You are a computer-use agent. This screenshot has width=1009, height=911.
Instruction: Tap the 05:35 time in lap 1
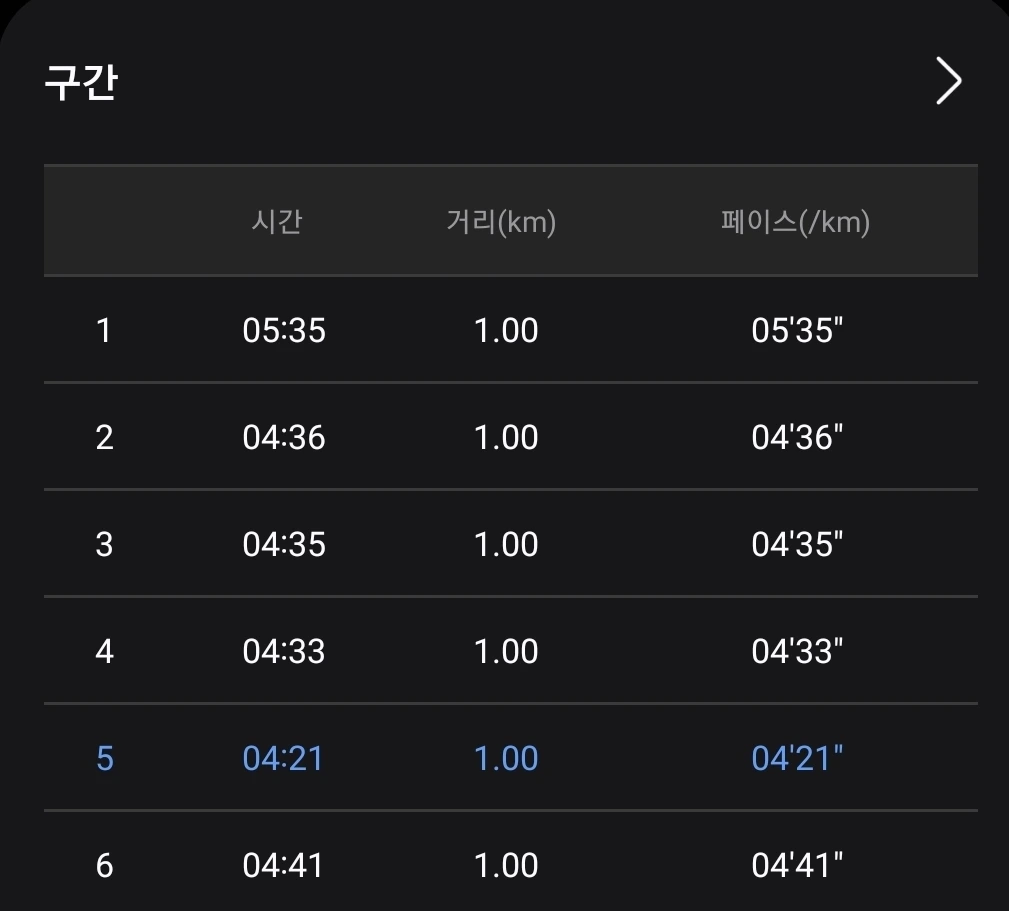pos(284,330)
